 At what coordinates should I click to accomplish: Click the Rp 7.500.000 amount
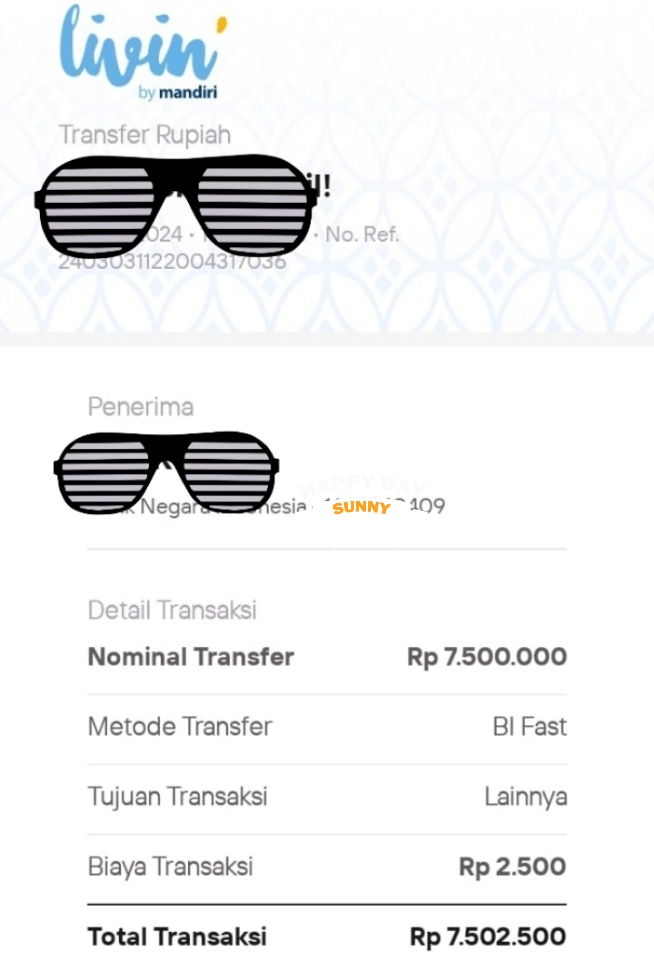click(487, 657)
